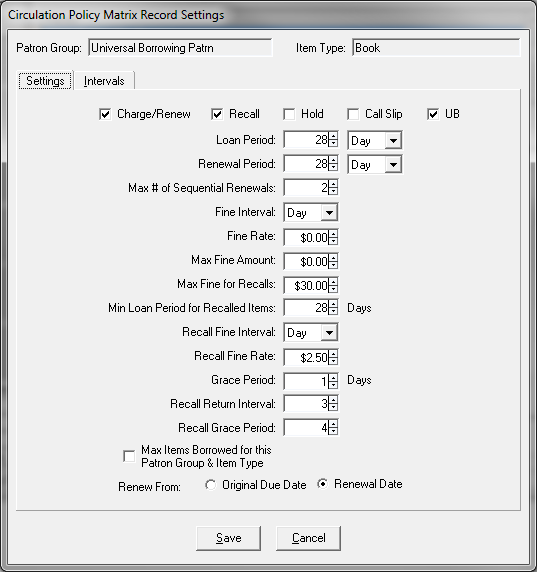This screenshot has height=572, width=537.
Task: Decrease the Grace Period days value
Action: pos(333,385)
